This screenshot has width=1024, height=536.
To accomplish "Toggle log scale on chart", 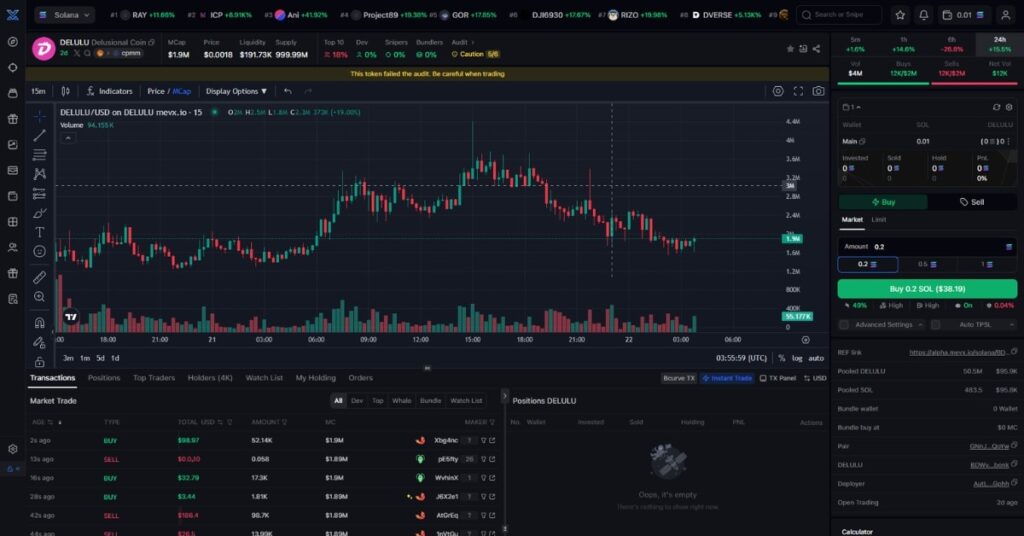I will tap(797, 358).
